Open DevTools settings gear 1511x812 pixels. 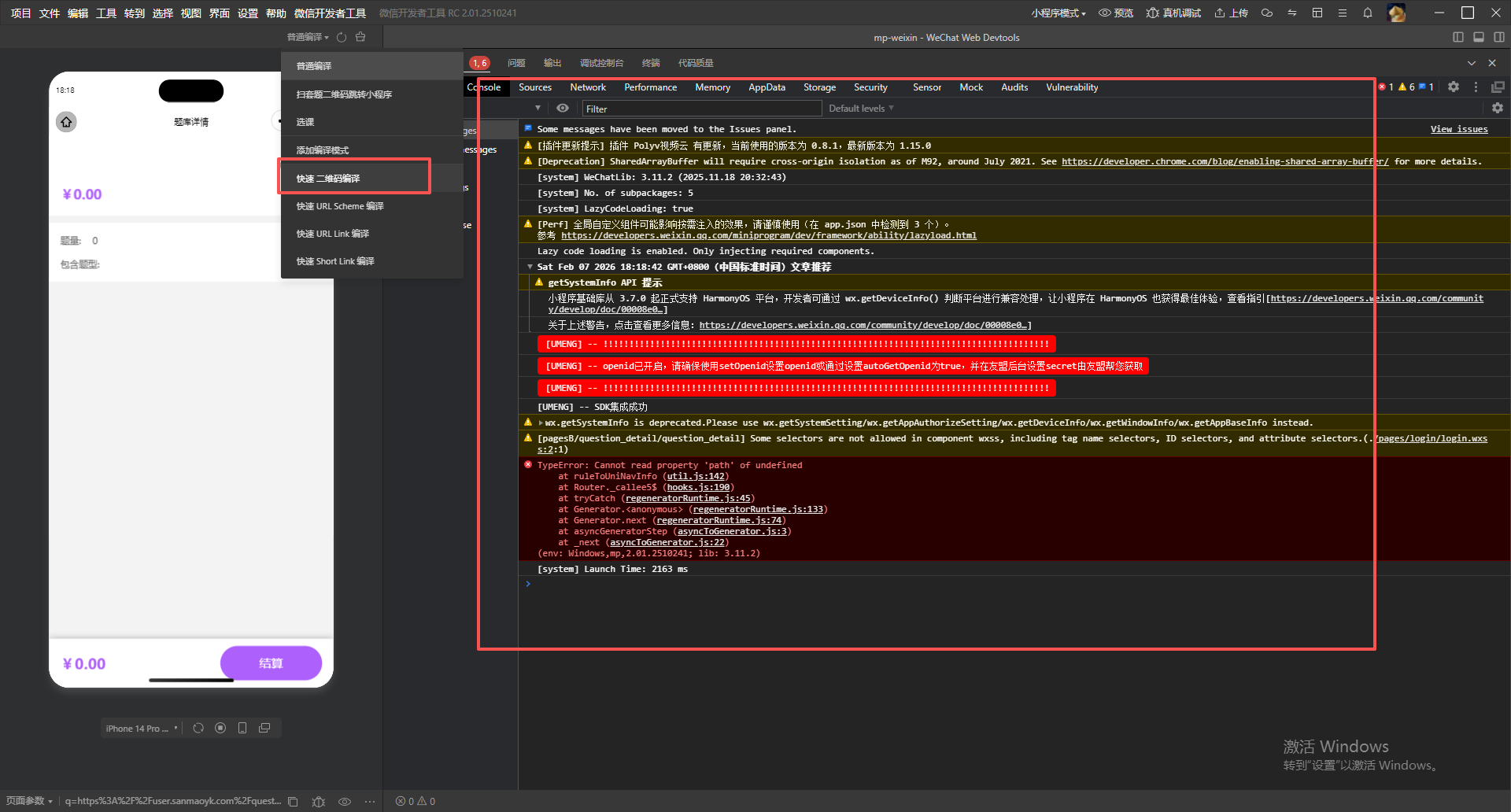tap(1454, 87)
